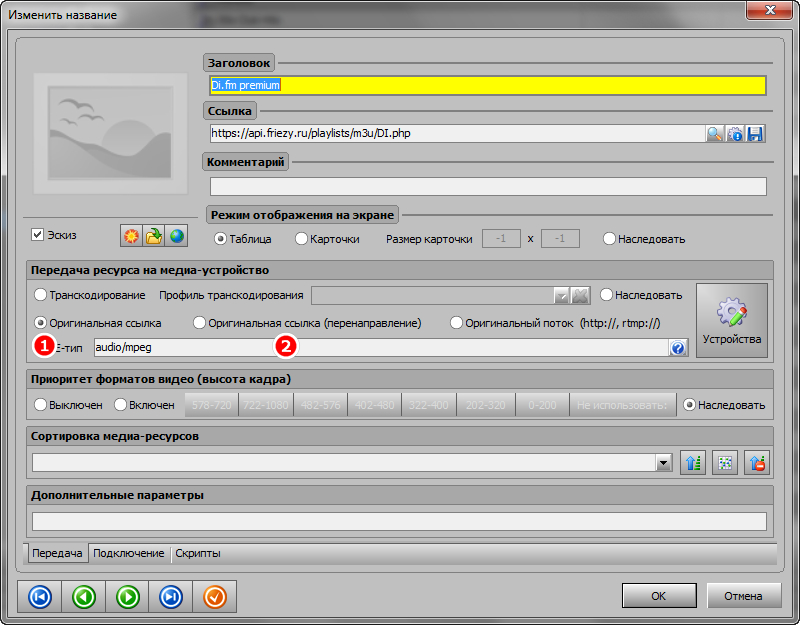Click the blue floppy disk save icon
The height and width of the screenshot is (625, 800).
pyautogui.click(x=756, y=134)
